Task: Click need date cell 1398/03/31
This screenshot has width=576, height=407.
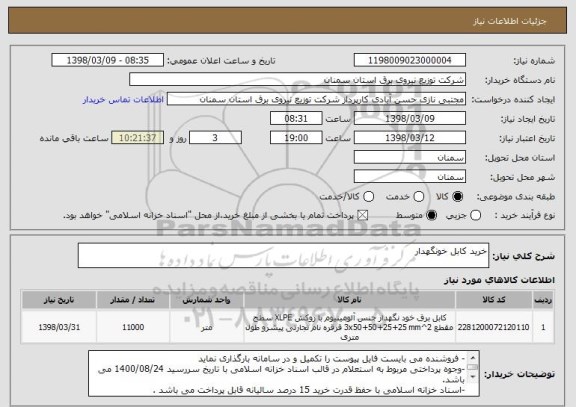Action: pyautogui.click(x=59, y=327)
